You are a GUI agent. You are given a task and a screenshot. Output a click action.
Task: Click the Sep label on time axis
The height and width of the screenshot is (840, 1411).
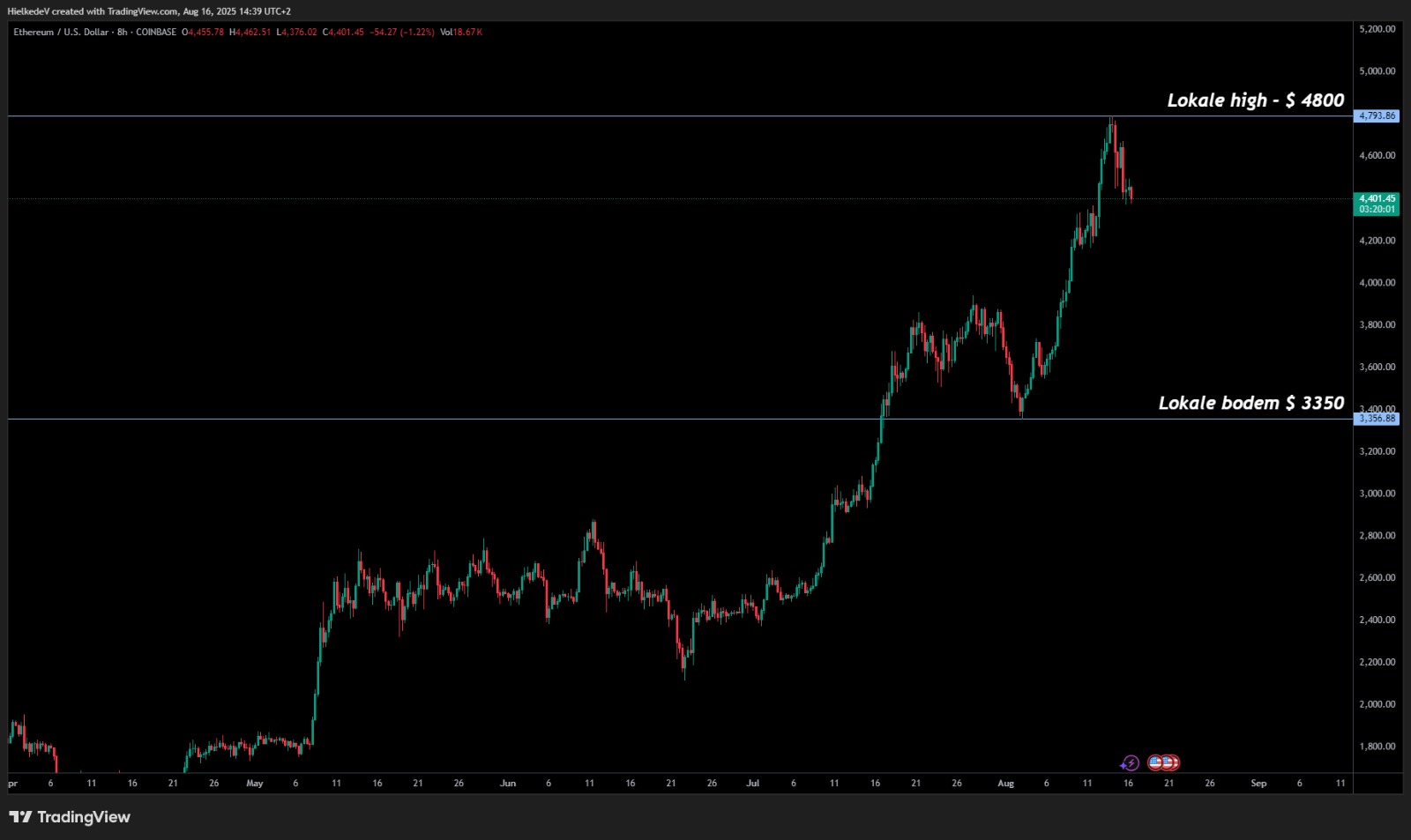pyautogui.click(x=1258, y=784)
